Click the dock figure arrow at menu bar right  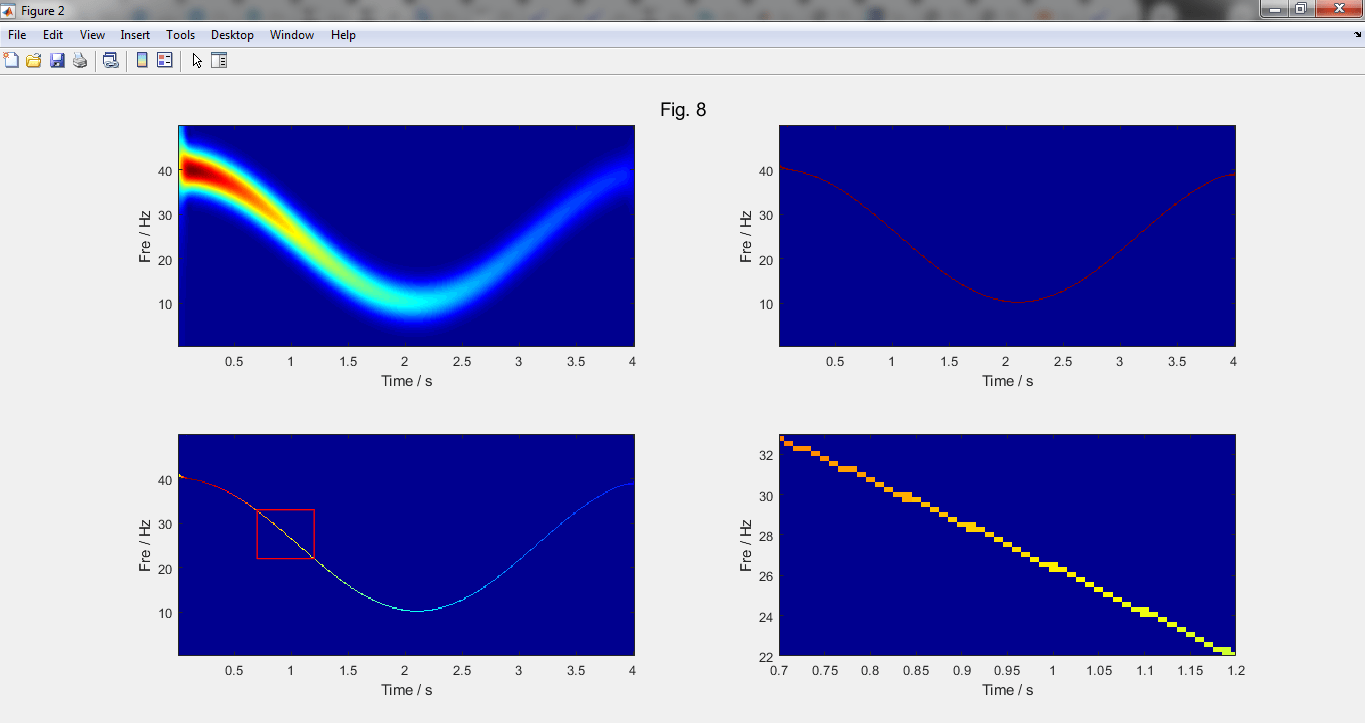(x=1356, y=35)
